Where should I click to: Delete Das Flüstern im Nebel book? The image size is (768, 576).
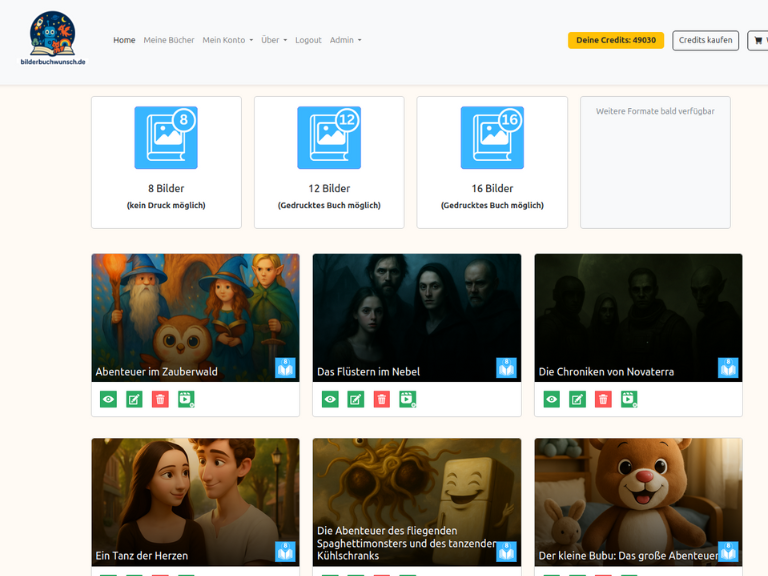[x=382, y=399]
